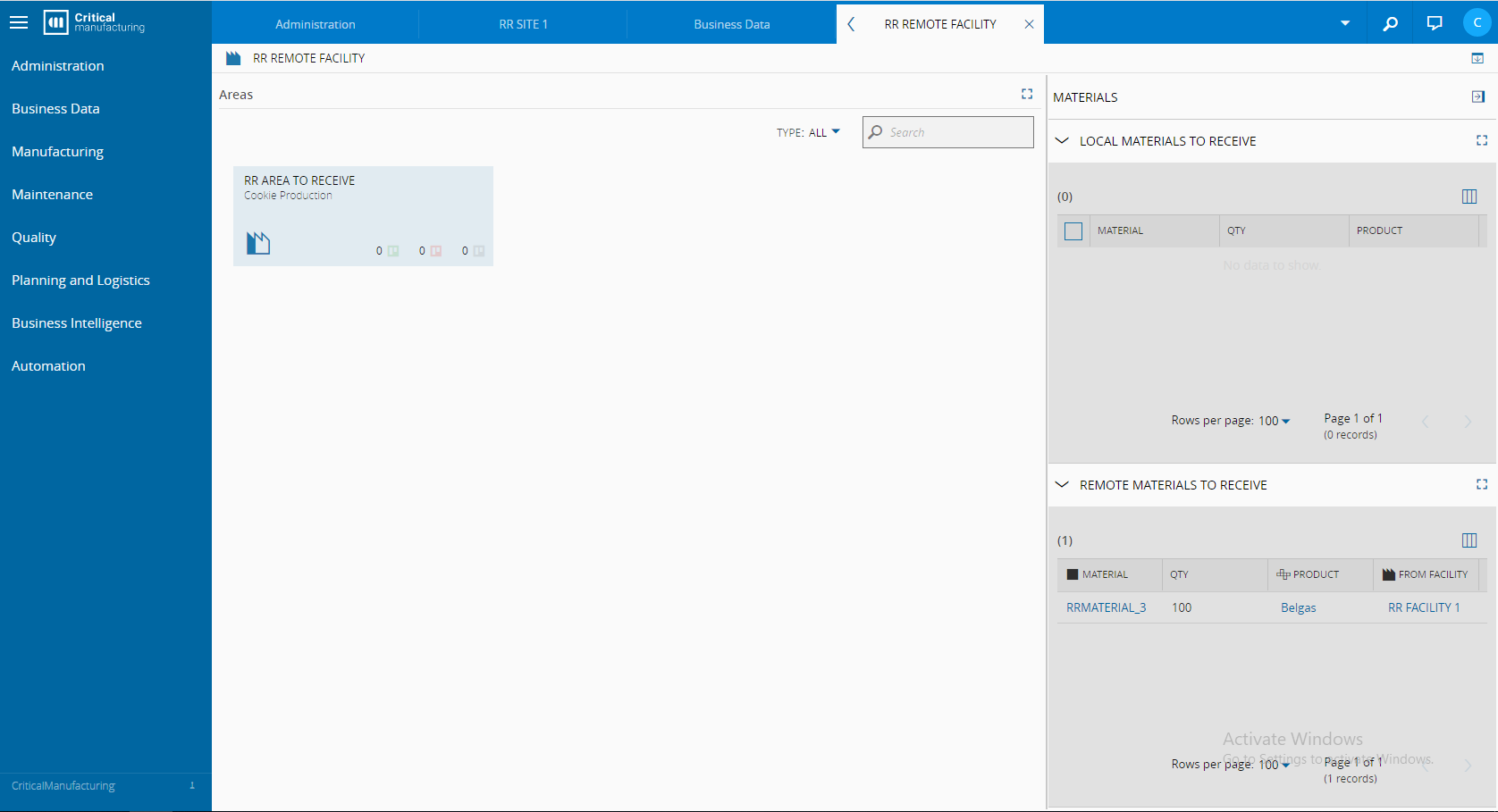Click the MATERIALS panel heading

tap(1085, 97)
